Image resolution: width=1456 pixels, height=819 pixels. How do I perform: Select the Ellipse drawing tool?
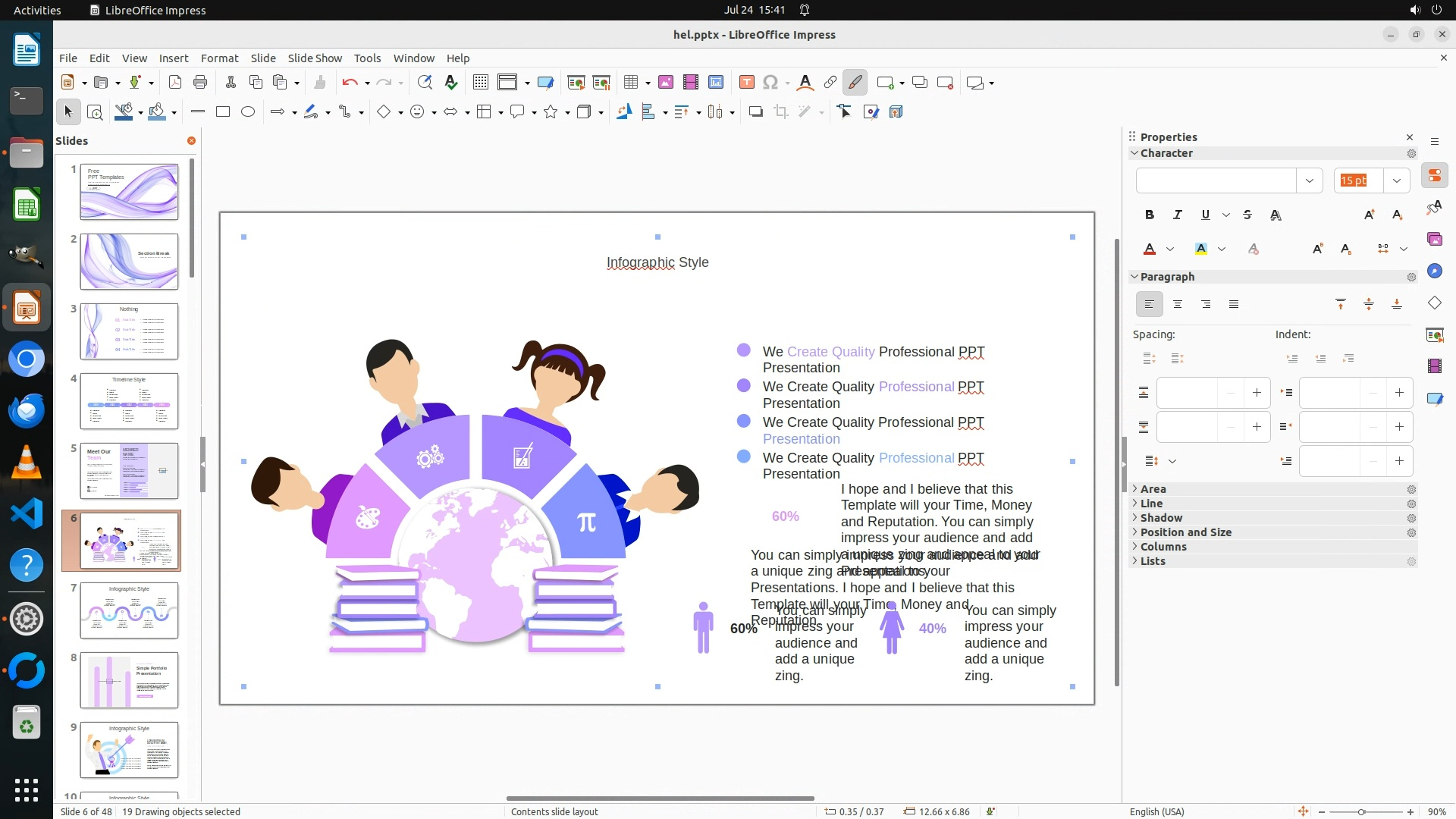pos(248,112)
